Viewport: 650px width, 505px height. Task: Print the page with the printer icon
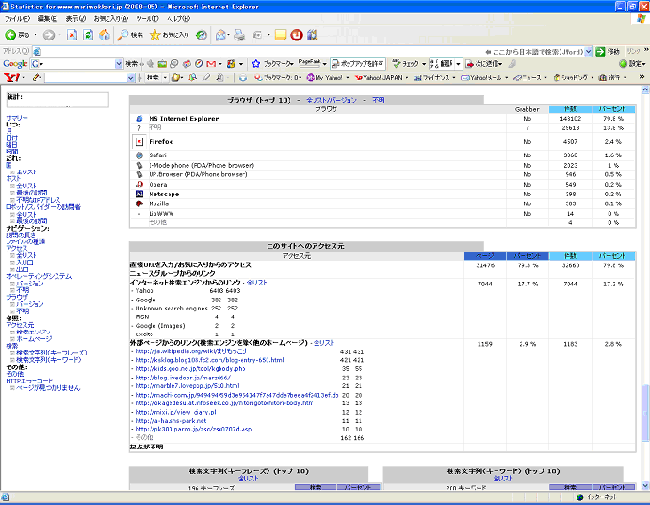point(240,35)
